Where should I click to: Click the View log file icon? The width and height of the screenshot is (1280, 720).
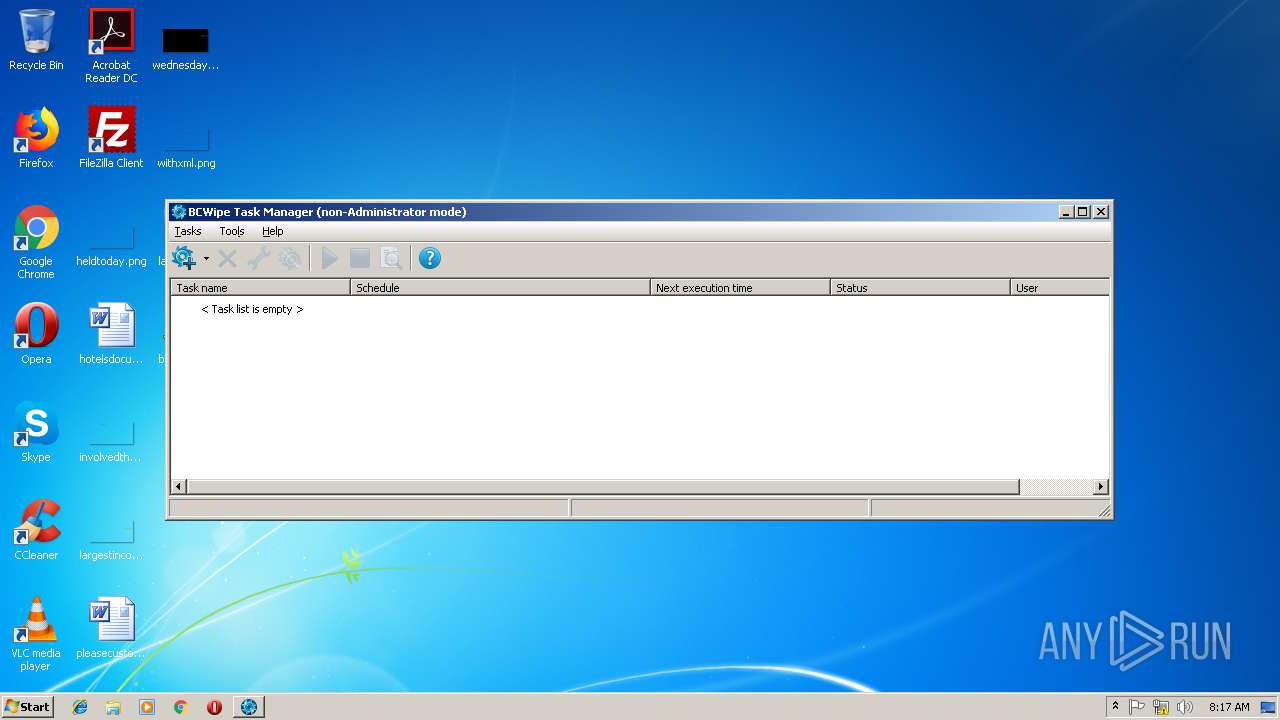click(391, 258)
